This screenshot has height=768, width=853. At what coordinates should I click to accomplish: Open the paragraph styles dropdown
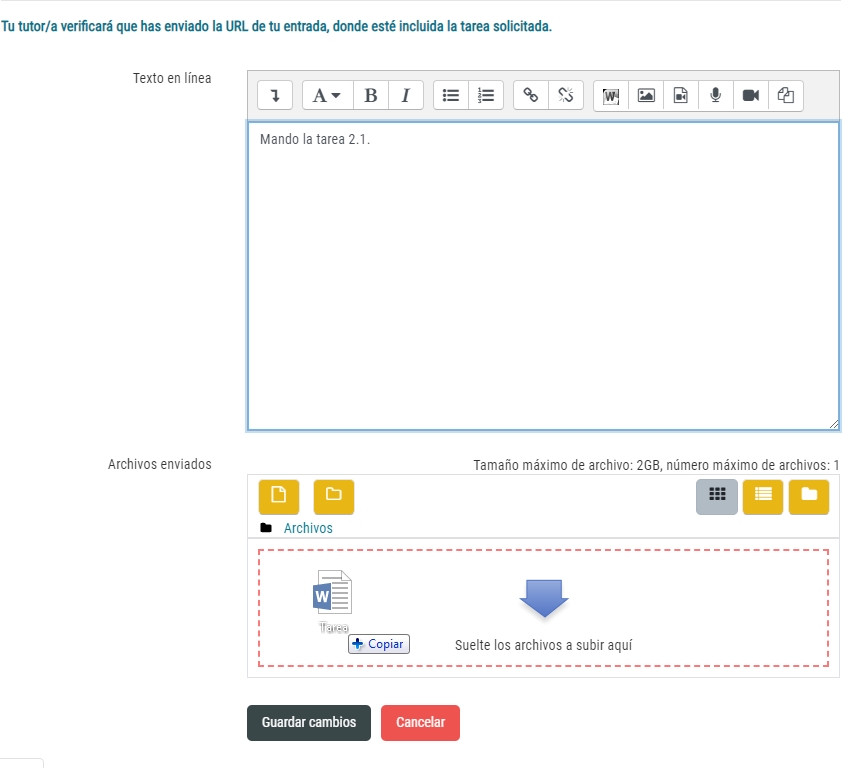[x=327, y=95]
